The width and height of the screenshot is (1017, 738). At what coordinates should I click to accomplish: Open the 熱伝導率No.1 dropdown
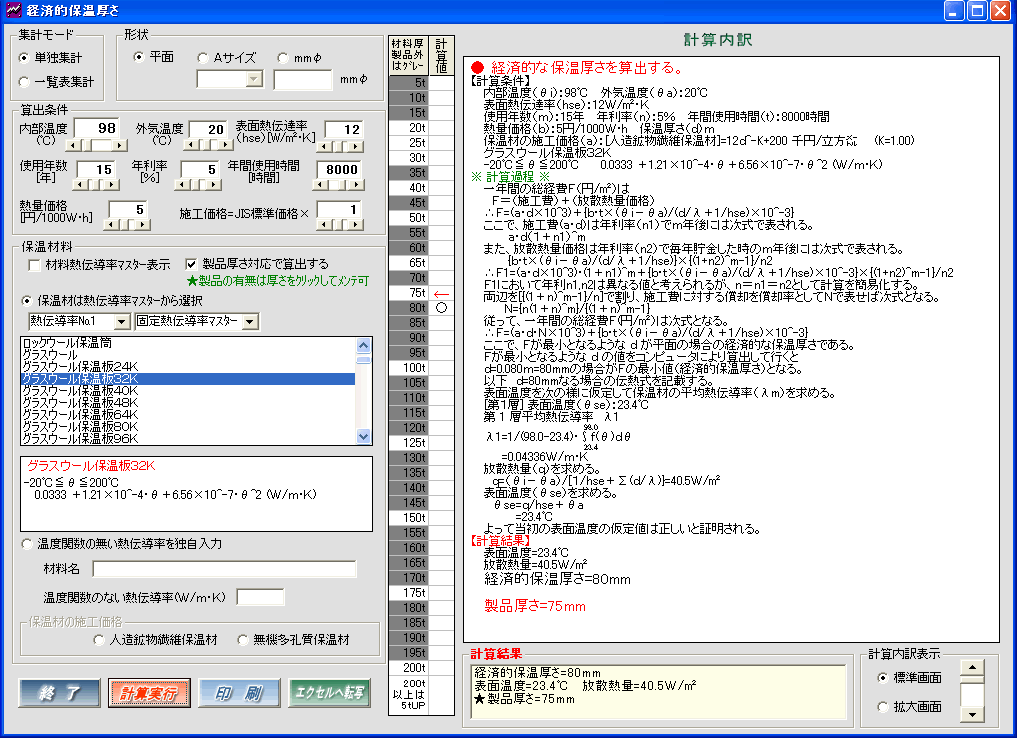pos(122,321)
